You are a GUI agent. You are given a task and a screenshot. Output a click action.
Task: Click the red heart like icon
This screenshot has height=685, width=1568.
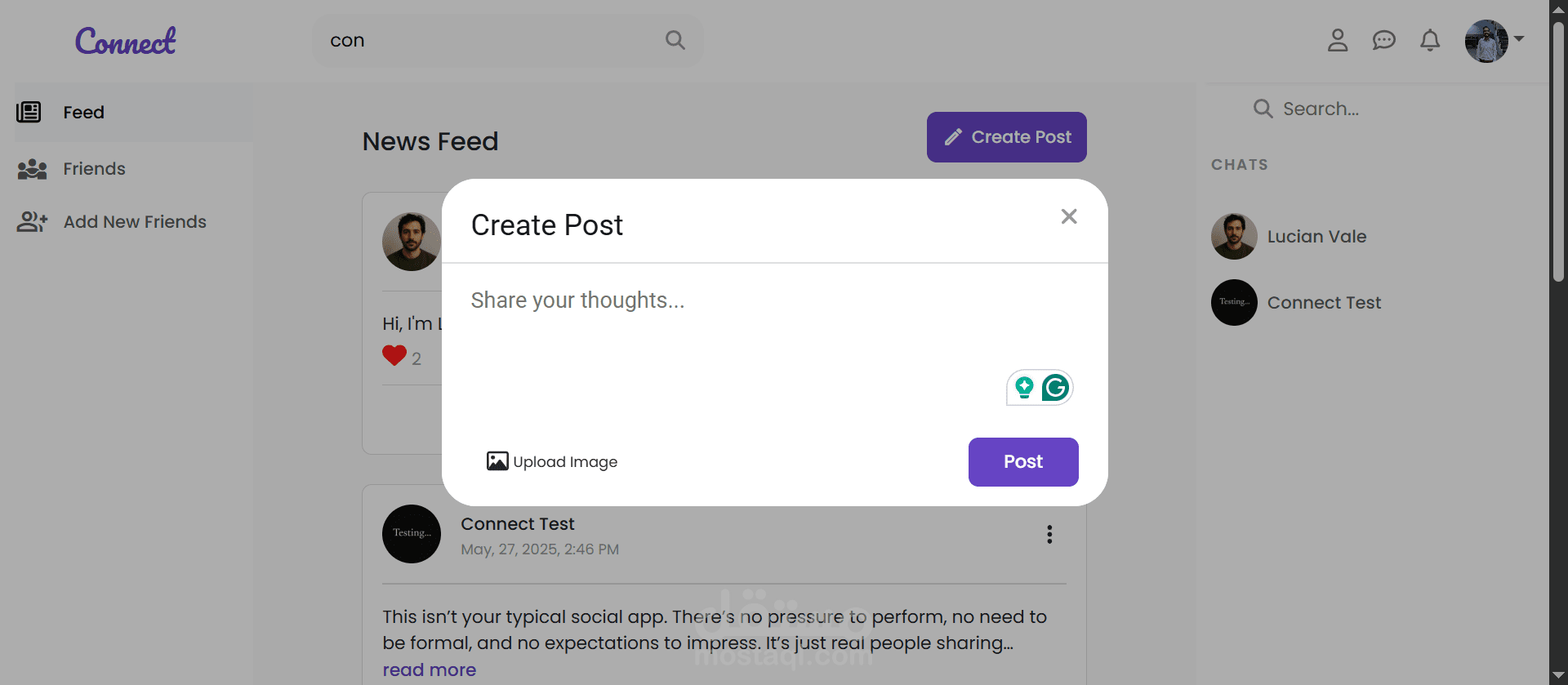tap(394, 355)
